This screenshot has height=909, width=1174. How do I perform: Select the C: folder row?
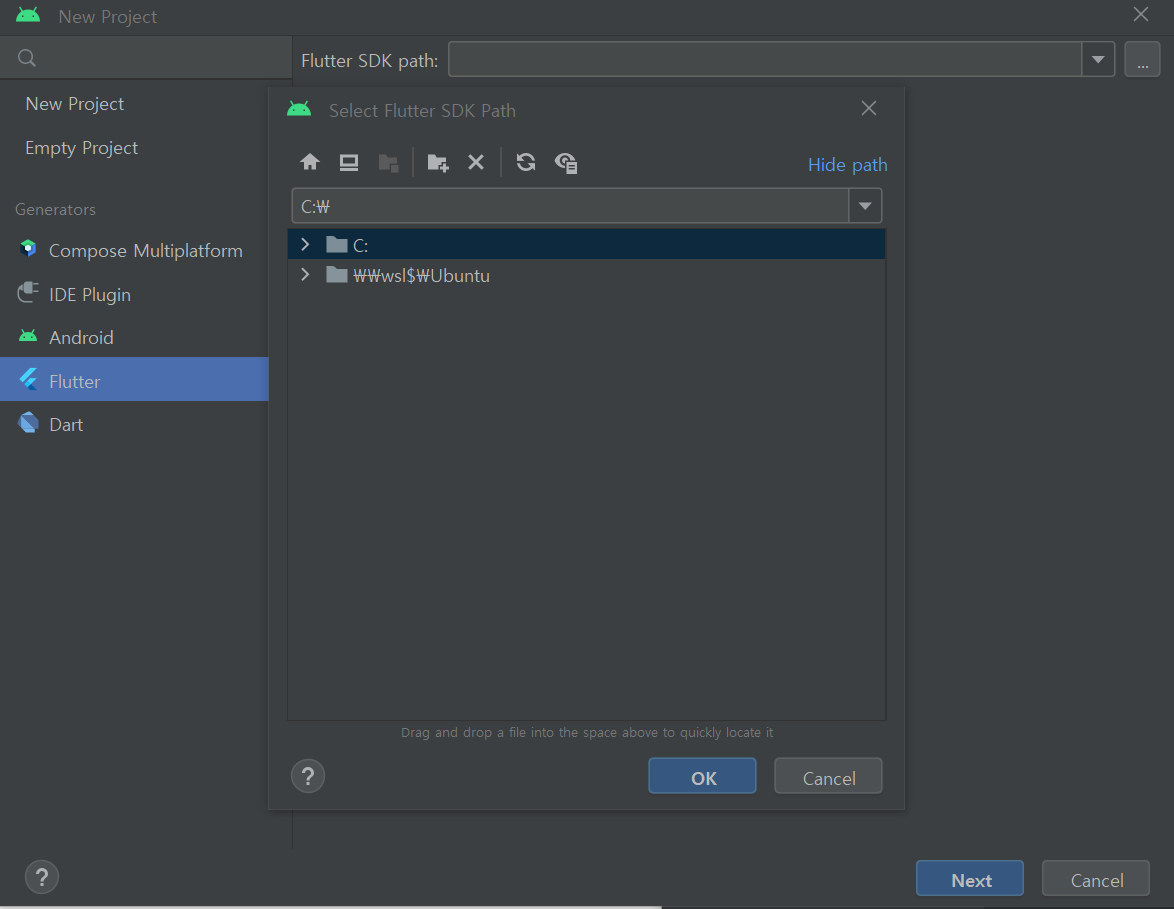[586, 245]
